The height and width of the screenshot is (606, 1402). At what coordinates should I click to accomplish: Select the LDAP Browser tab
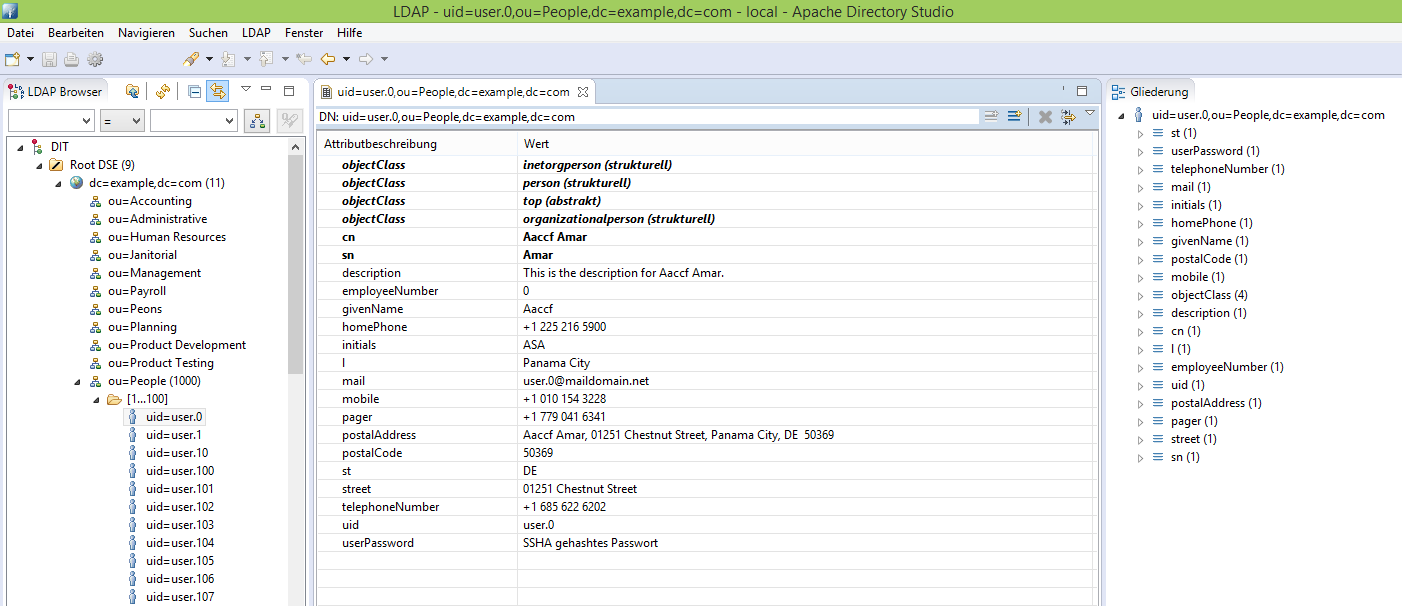click(56, 91)
